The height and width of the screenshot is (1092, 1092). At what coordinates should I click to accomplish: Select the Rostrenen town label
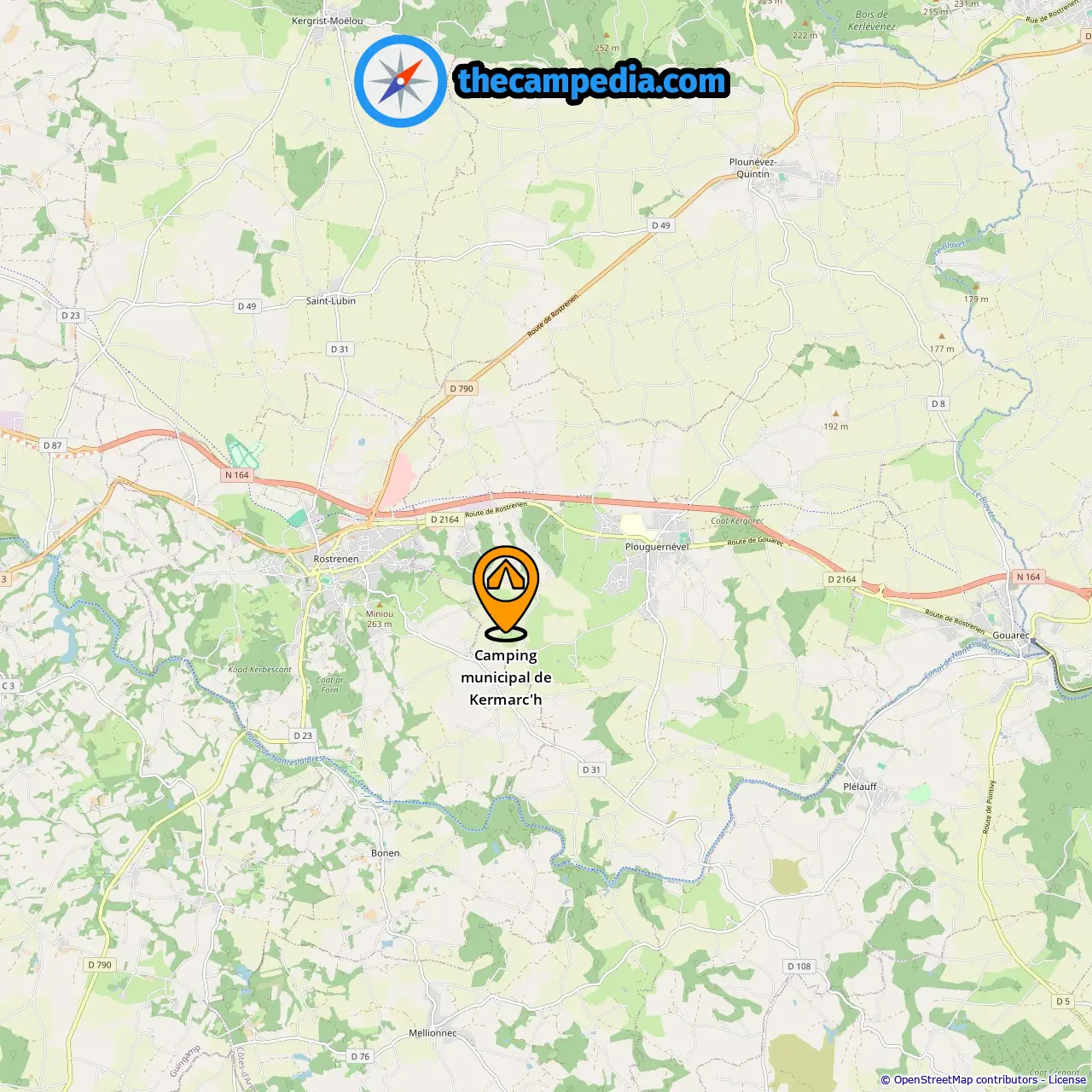(336, 559)
